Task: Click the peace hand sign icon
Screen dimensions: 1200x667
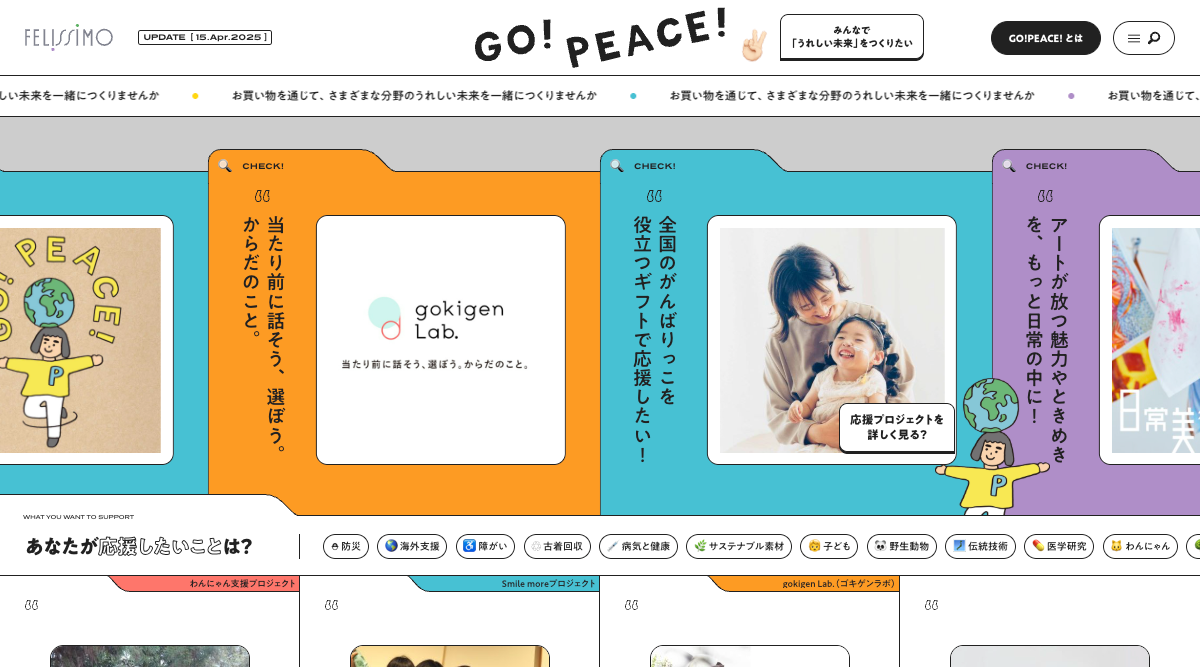Action: pos(753,45)
